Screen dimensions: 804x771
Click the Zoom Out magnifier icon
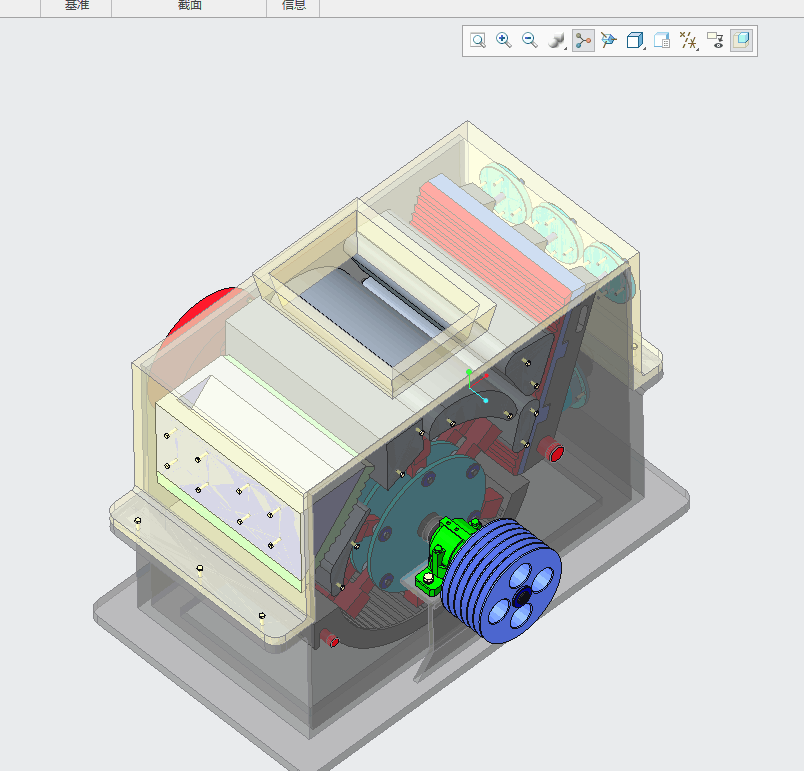[x=530, y=40]
